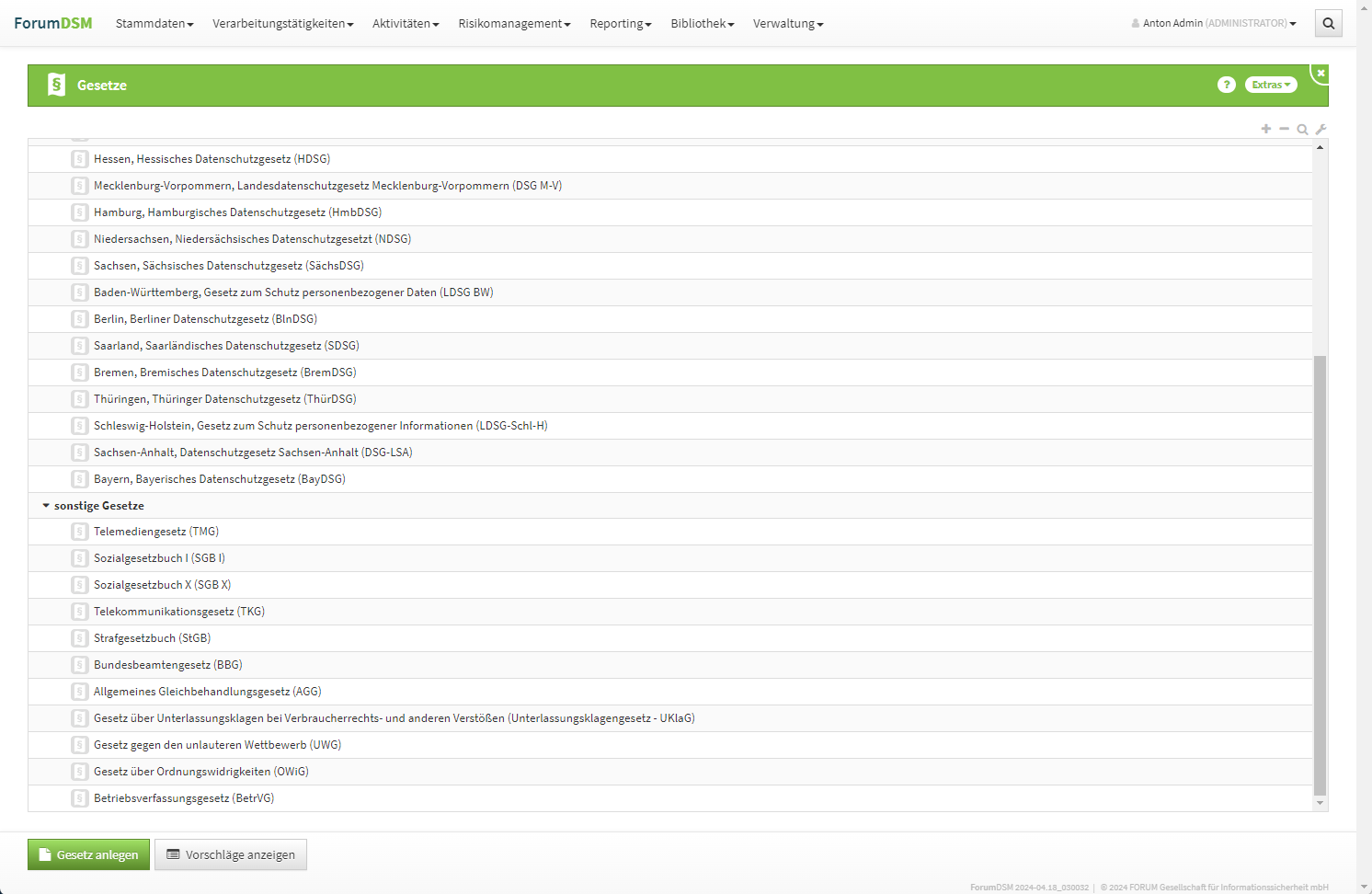Open the Risikomanagement menu

[514, 24]
